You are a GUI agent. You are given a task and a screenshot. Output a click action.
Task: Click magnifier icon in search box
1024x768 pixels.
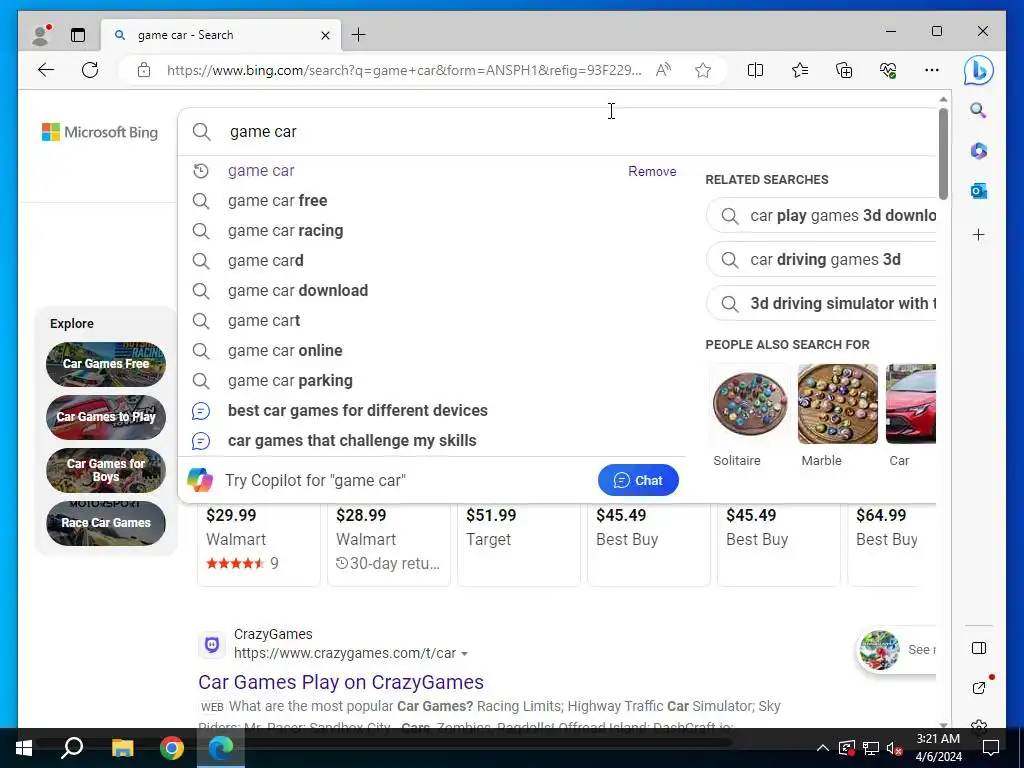point(202,132)
